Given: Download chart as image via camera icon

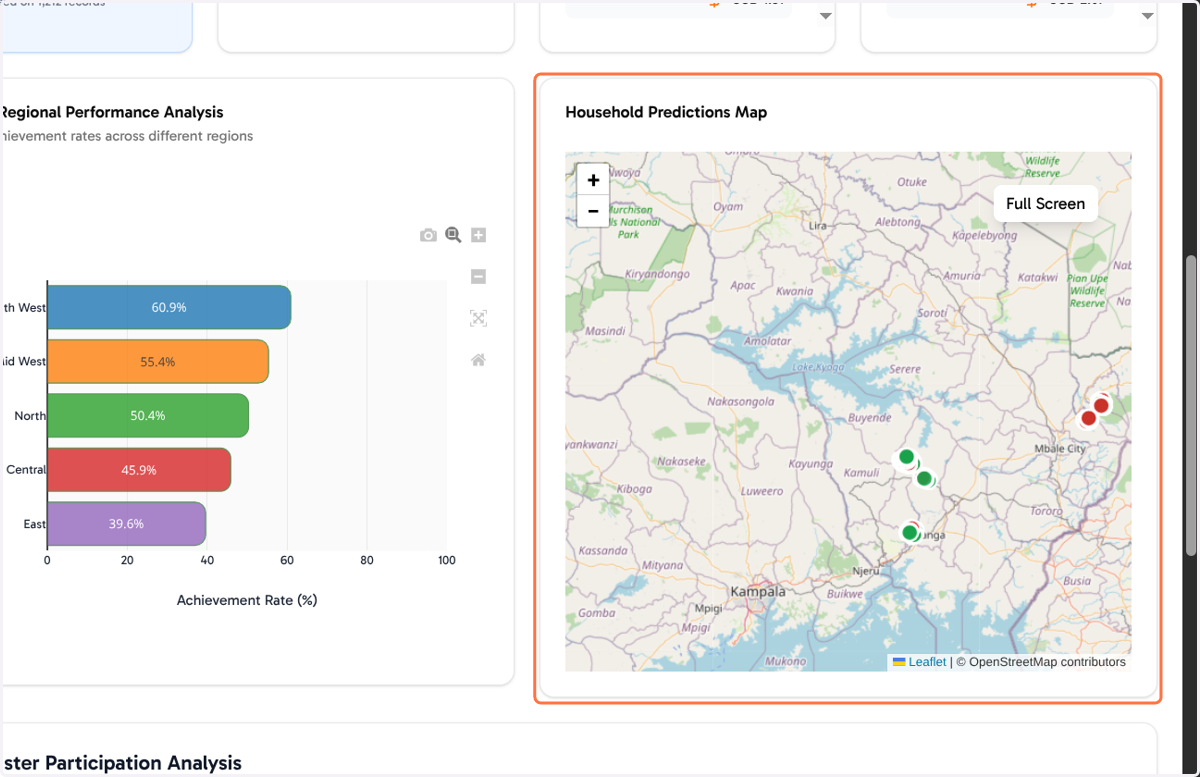Looking at the screenshot, I should [428, 235].
